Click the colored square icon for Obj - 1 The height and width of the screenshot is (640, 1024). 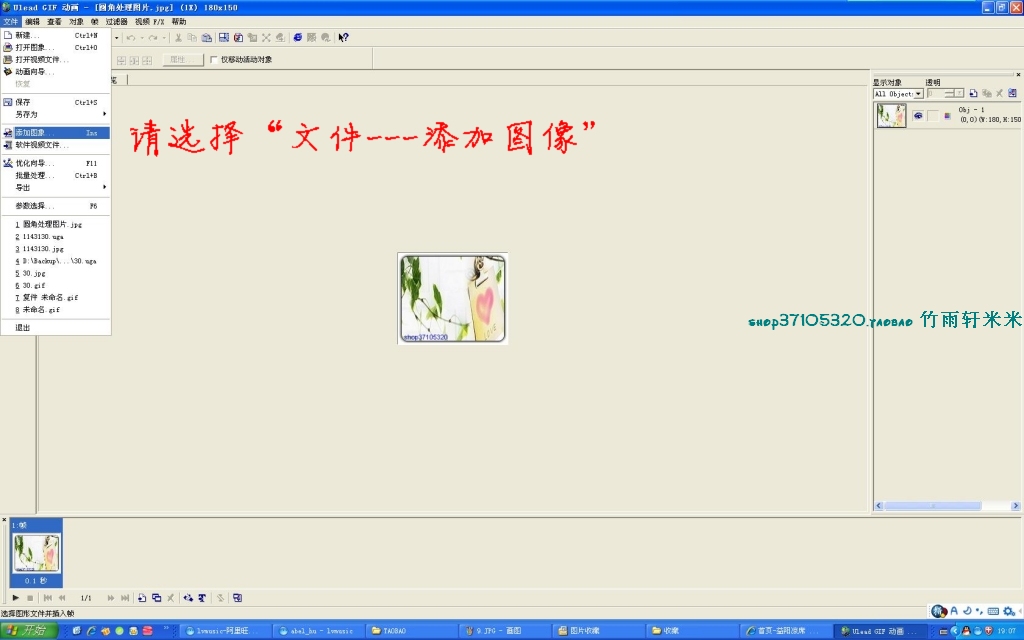point(948,116)
